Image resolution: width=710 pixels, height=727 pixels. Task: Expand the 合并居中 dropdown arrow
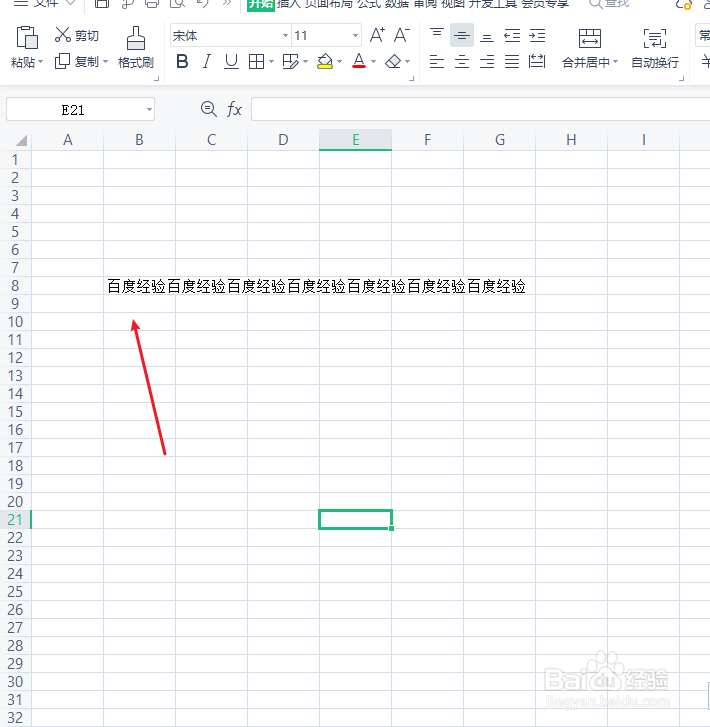coord(615,61)
